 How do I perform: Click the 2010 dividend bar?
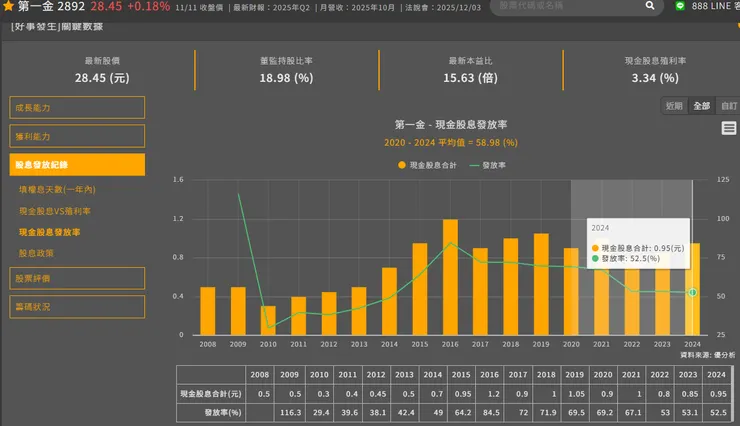pos(268,321)
